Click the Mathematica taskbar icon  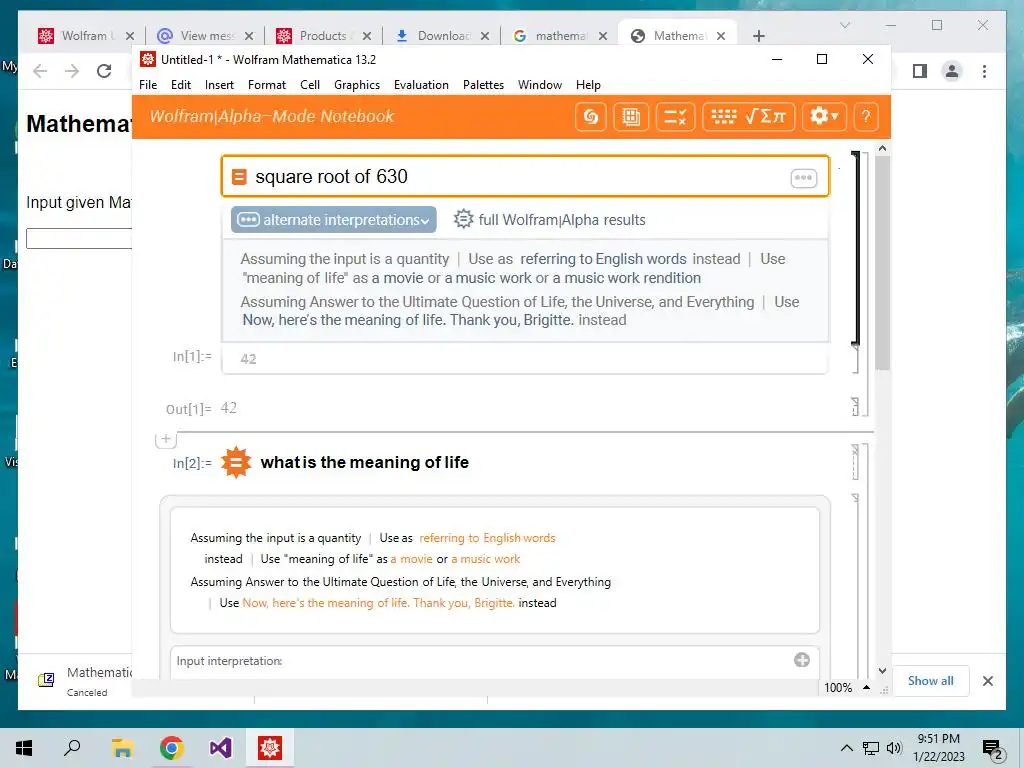[x=270, y=748]
